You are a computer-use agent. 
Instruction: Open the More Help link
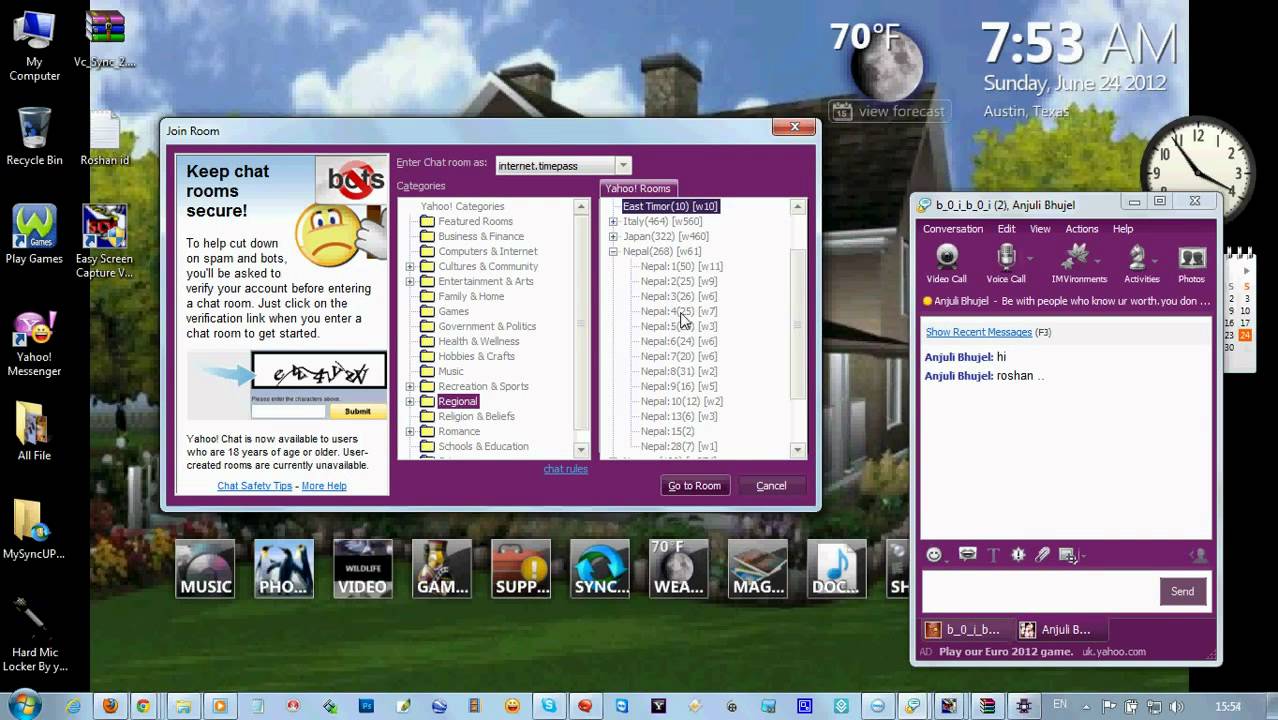click(x=324, y=486)
